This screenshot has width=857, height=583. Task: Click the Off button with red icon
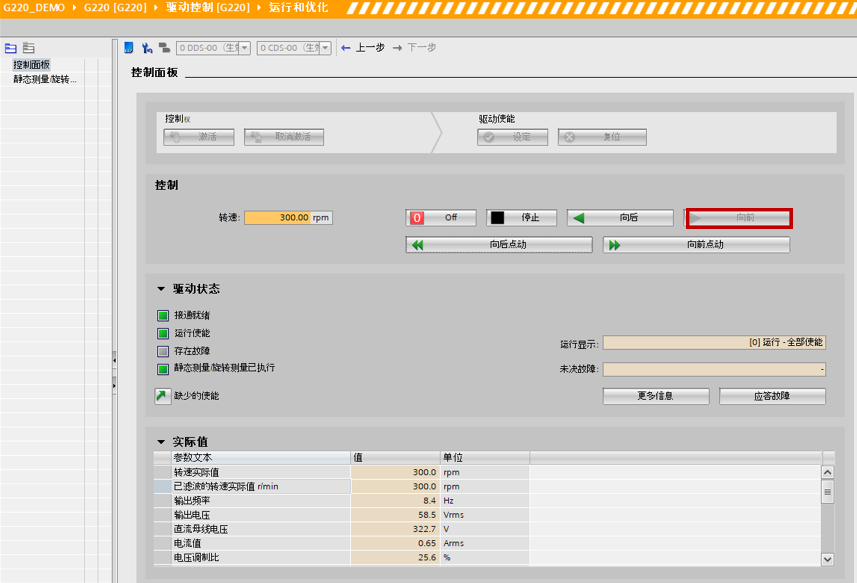click(x=441, y=217)
